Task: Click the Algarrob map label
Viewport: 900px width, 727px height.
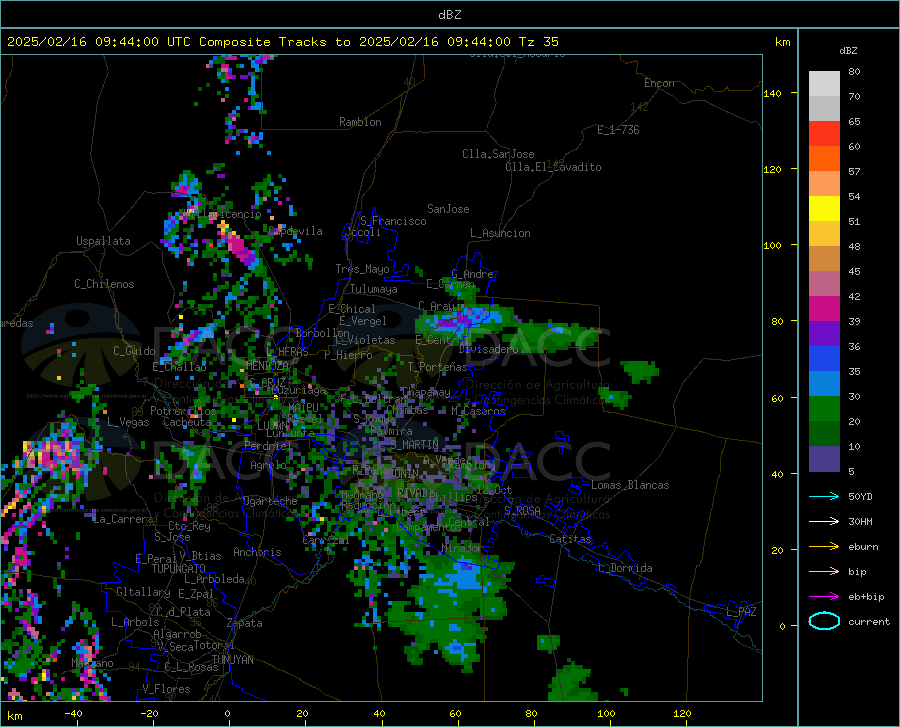Action: (x=177, y=634)
